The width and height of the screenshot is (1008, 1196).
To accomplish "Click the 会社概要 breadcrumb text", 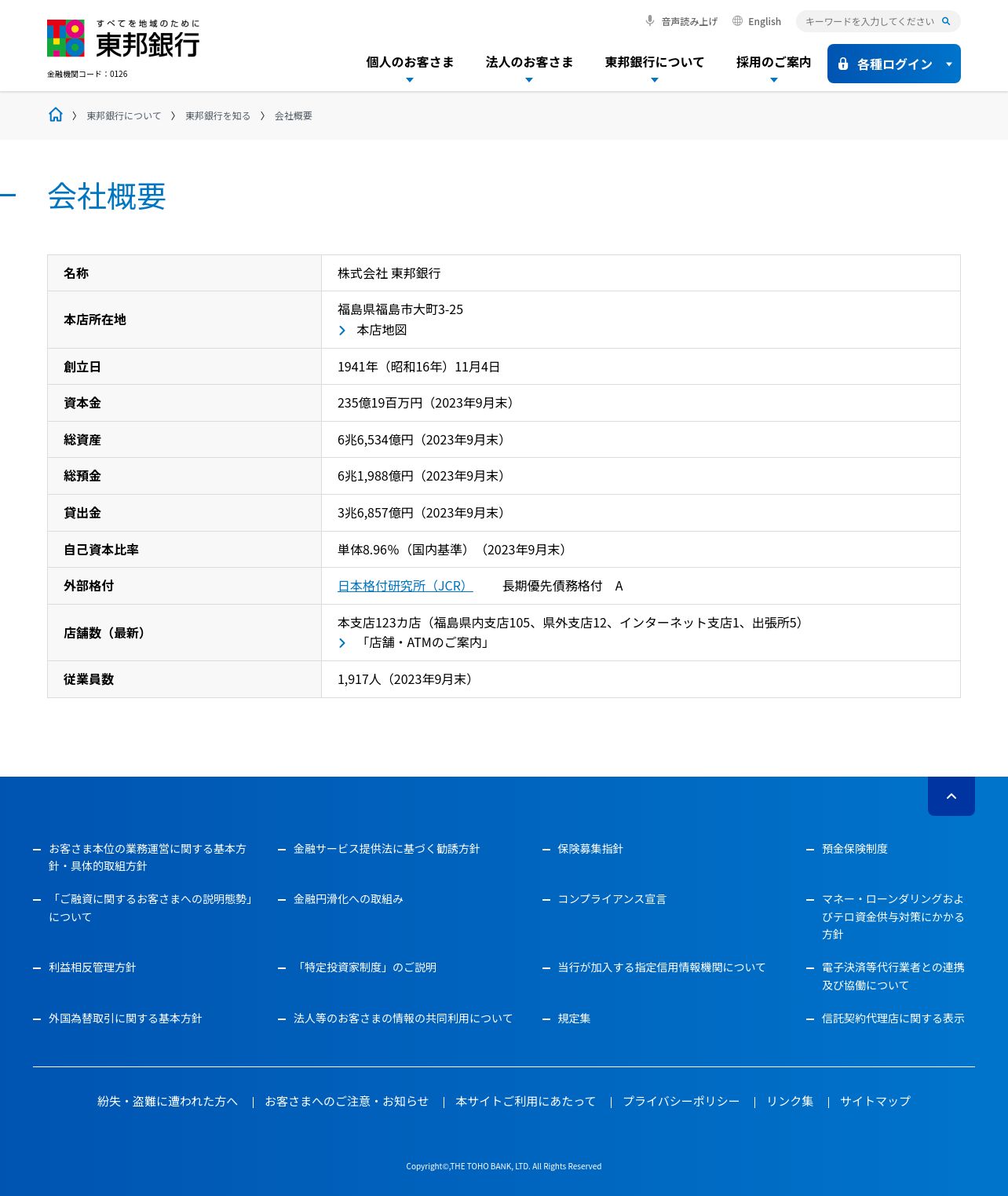I will [x=294, y=115].
